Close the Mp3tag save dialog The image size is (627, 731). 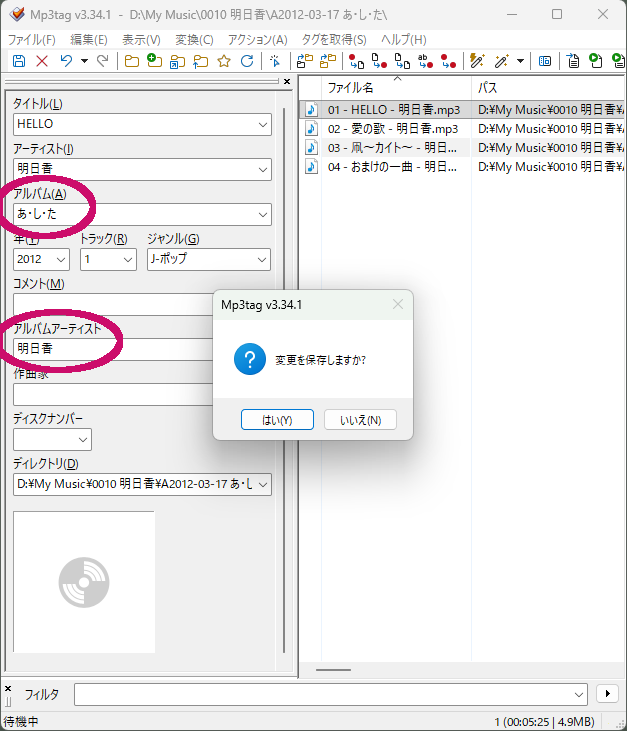[x=398, y=304]
